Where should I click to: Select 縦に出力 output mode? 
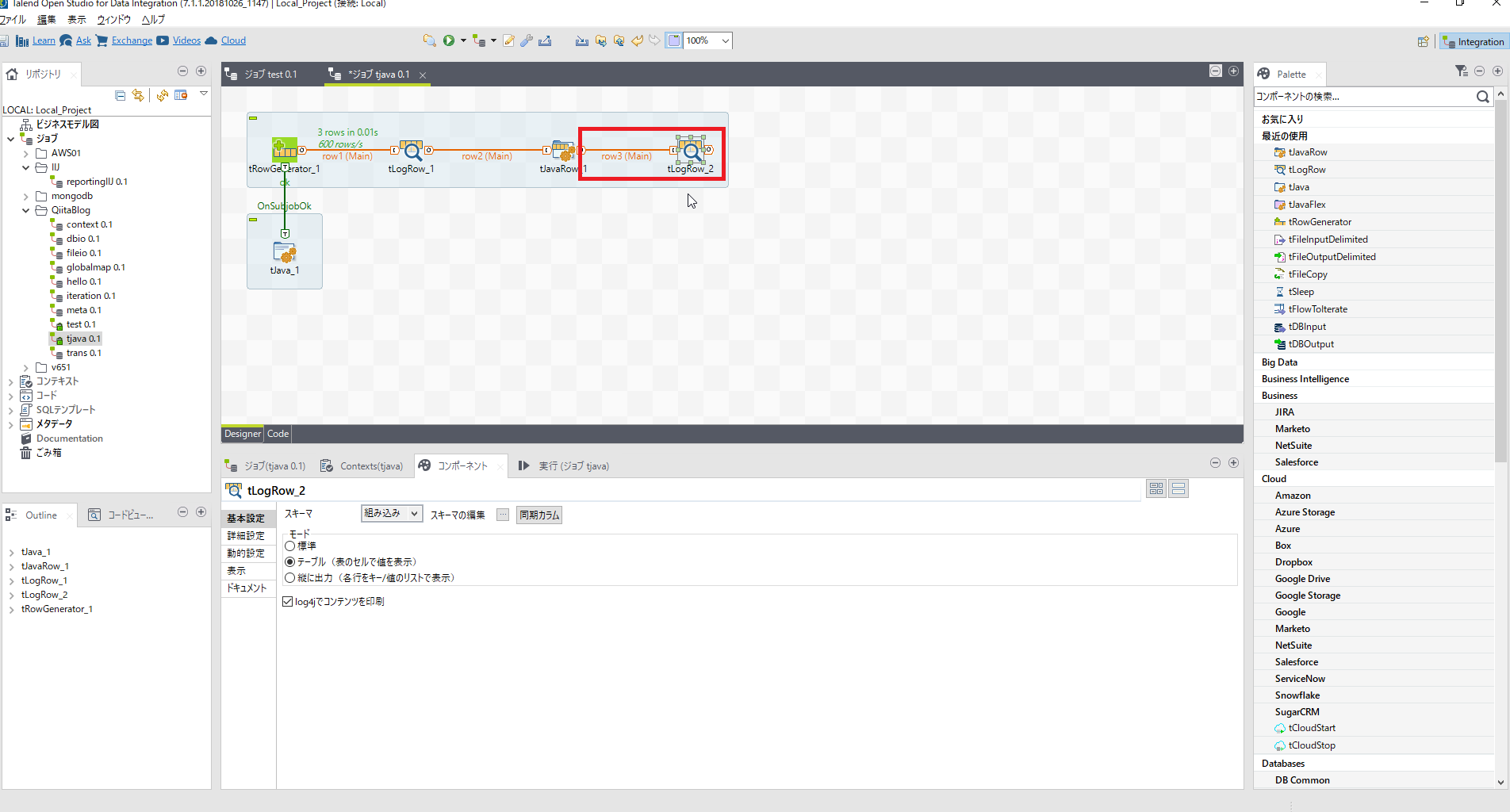pyautogui.click(x=290, y=577)
